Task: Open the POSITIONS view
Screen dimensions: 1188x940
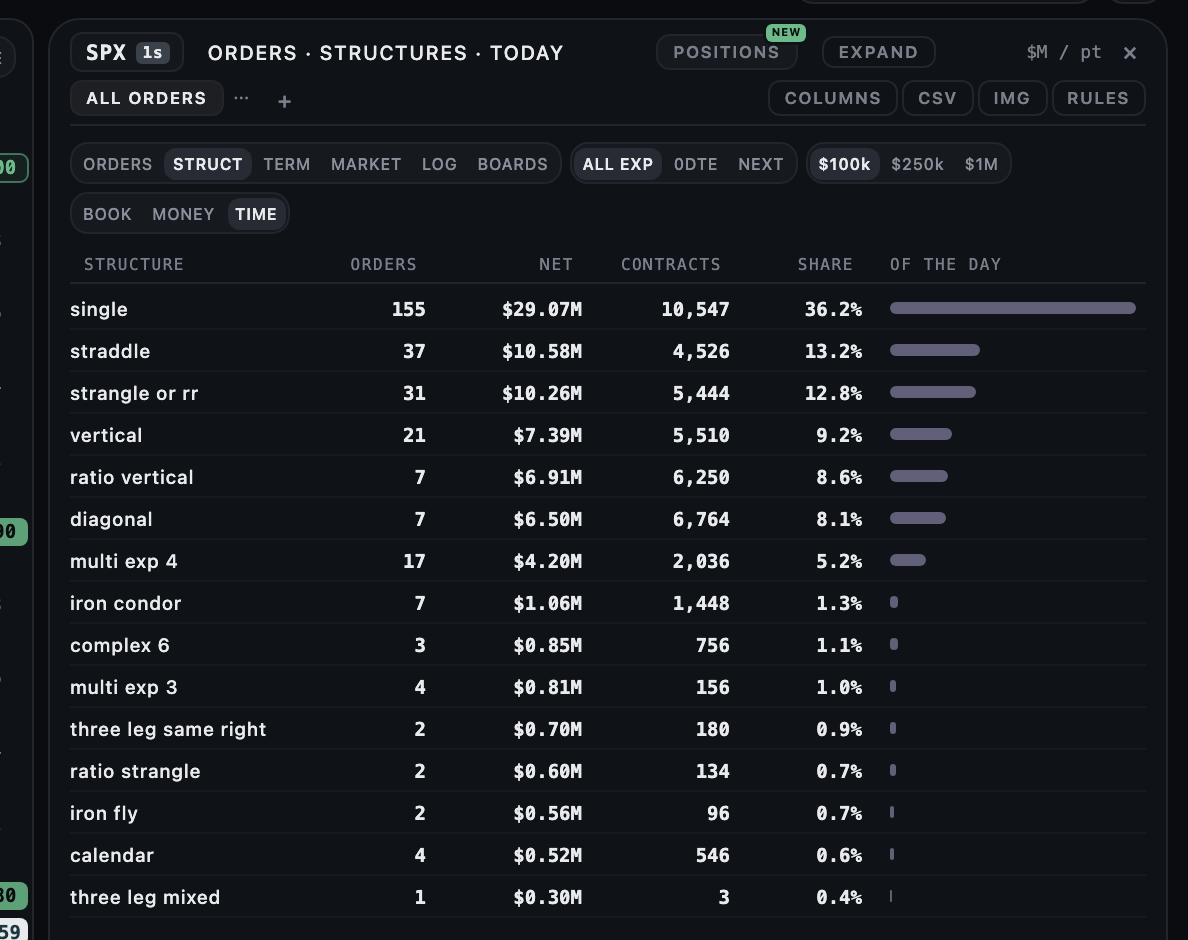Action: coord(726,52)
